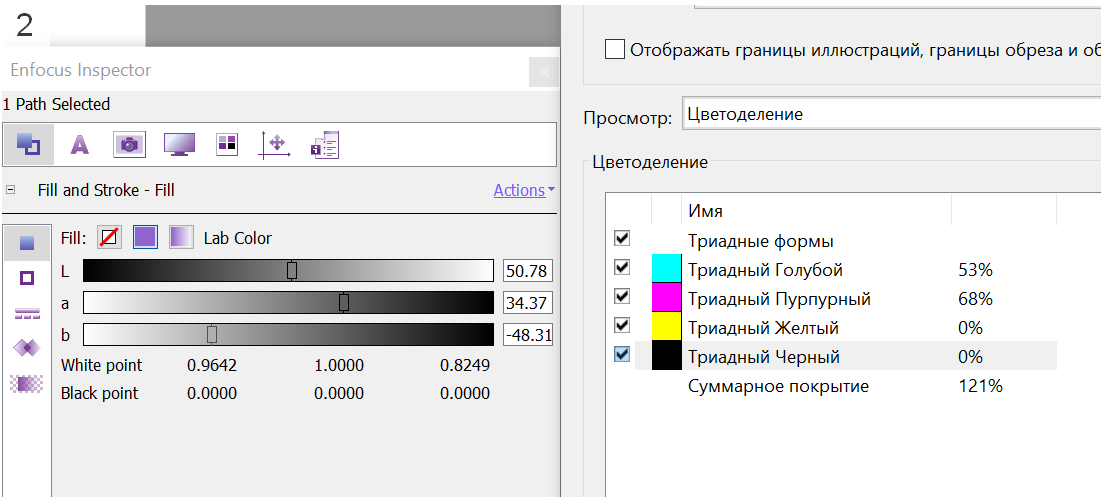Click the b value input field
1101x497 pixels.
click(528, 334)
